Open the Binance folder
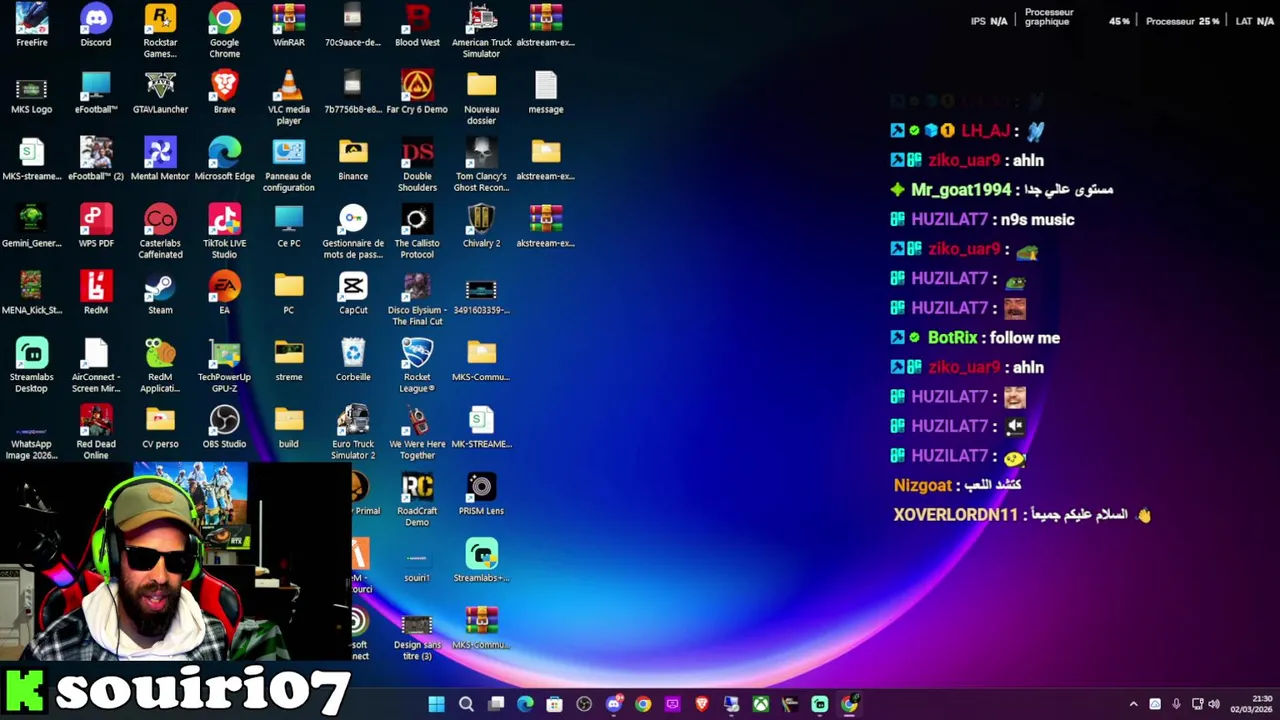 click(353, 160)
